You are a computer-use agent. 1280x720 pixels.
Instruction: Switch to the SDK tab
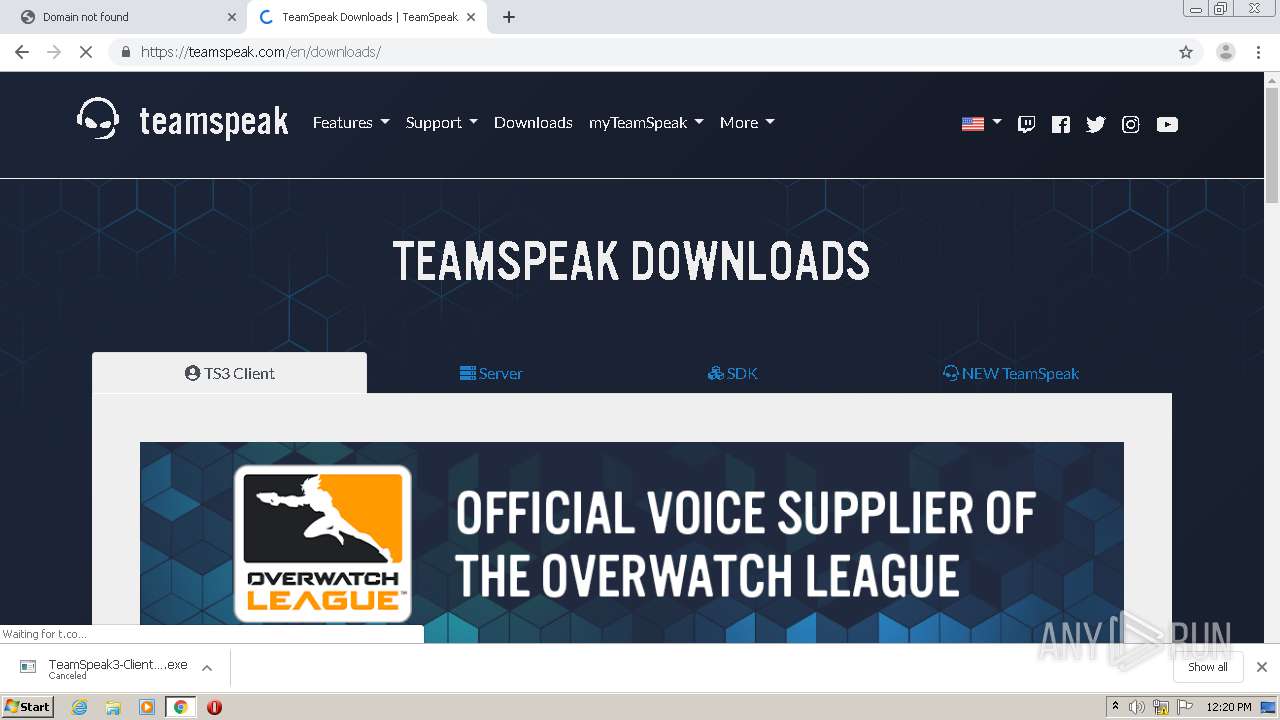732,373
